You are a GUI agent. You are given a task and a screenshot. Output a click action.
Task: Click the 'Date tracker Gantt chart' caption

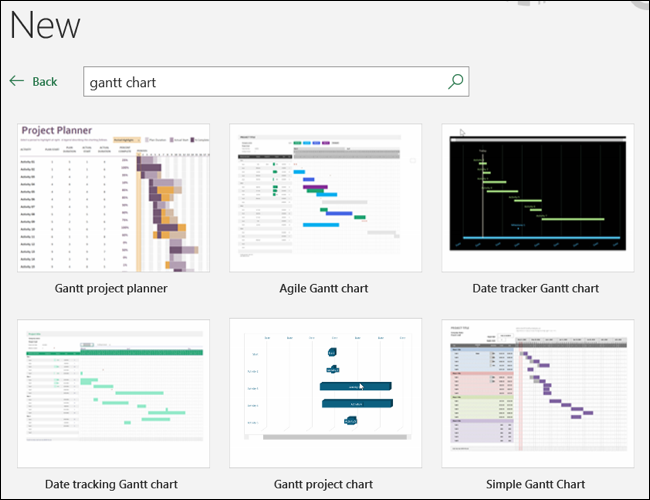pos(536,289)
